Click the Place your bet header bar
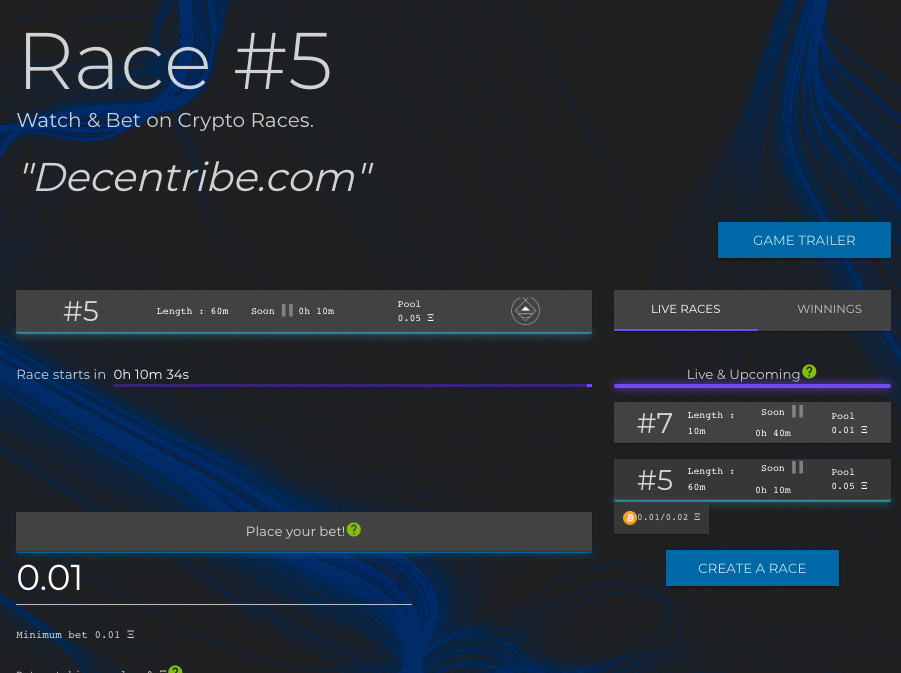This screenshot has width=901, height=673. [303, 531]
